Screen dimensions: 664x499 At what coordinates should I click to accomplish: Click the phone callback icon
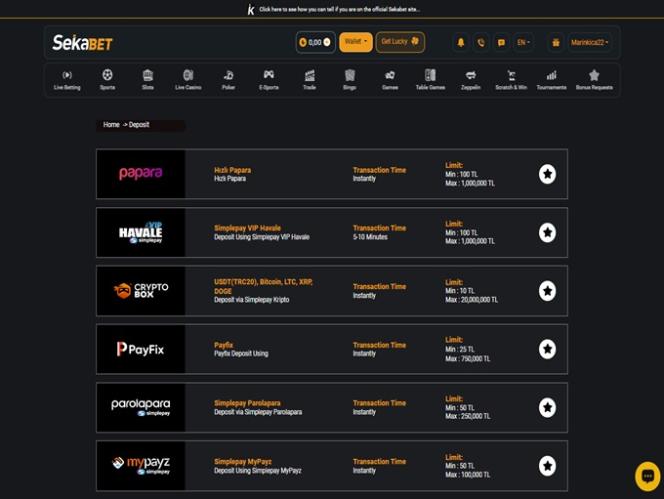click(481, 43)
